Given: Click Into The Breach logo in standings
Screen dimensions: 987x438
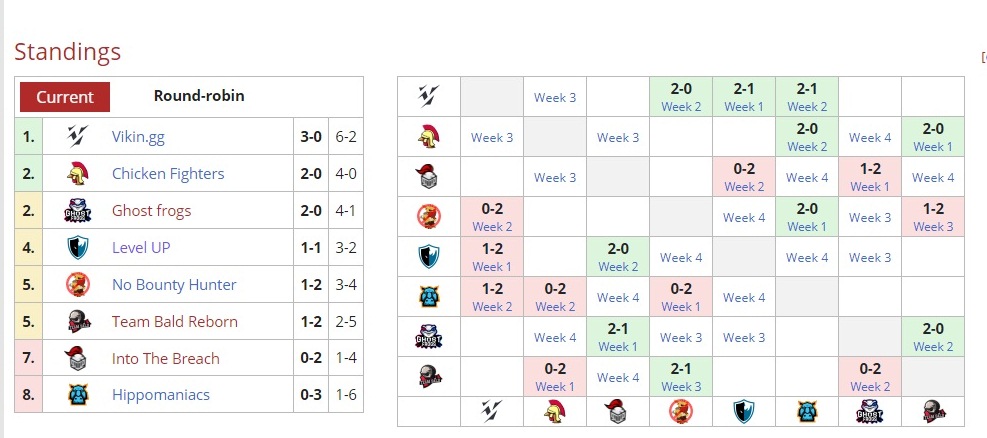Looking at the screenshot, I should (x=78, y=358).
